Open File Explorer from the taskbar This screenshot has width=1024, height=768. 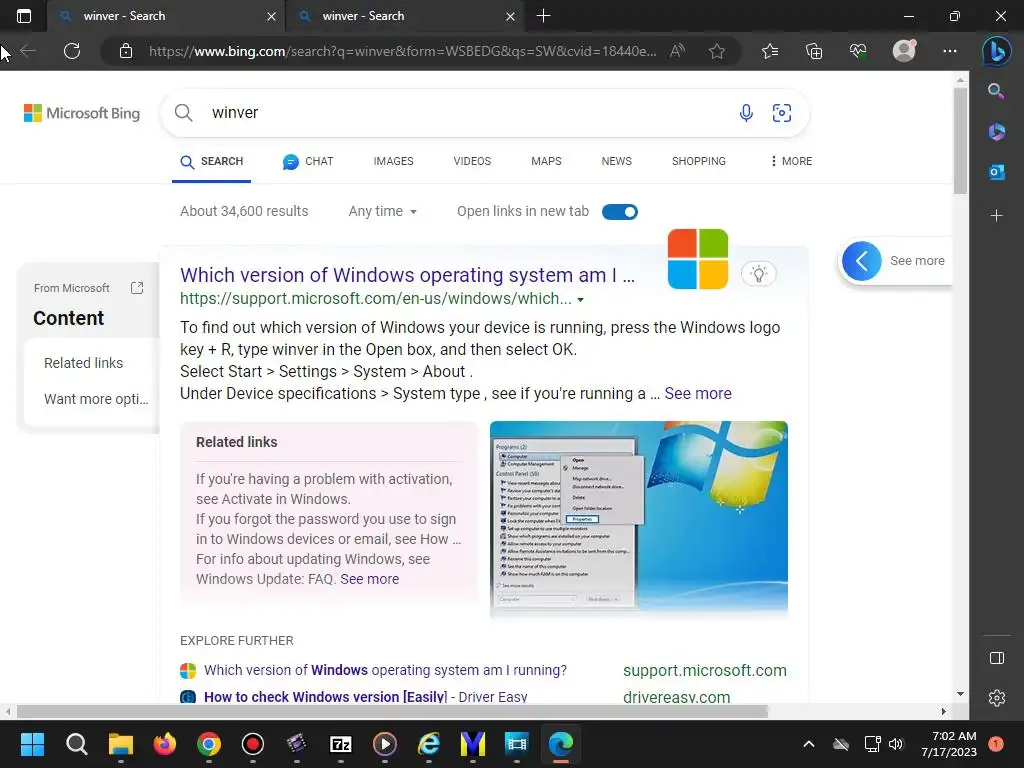pyautogui.click(x=121, y=744)
